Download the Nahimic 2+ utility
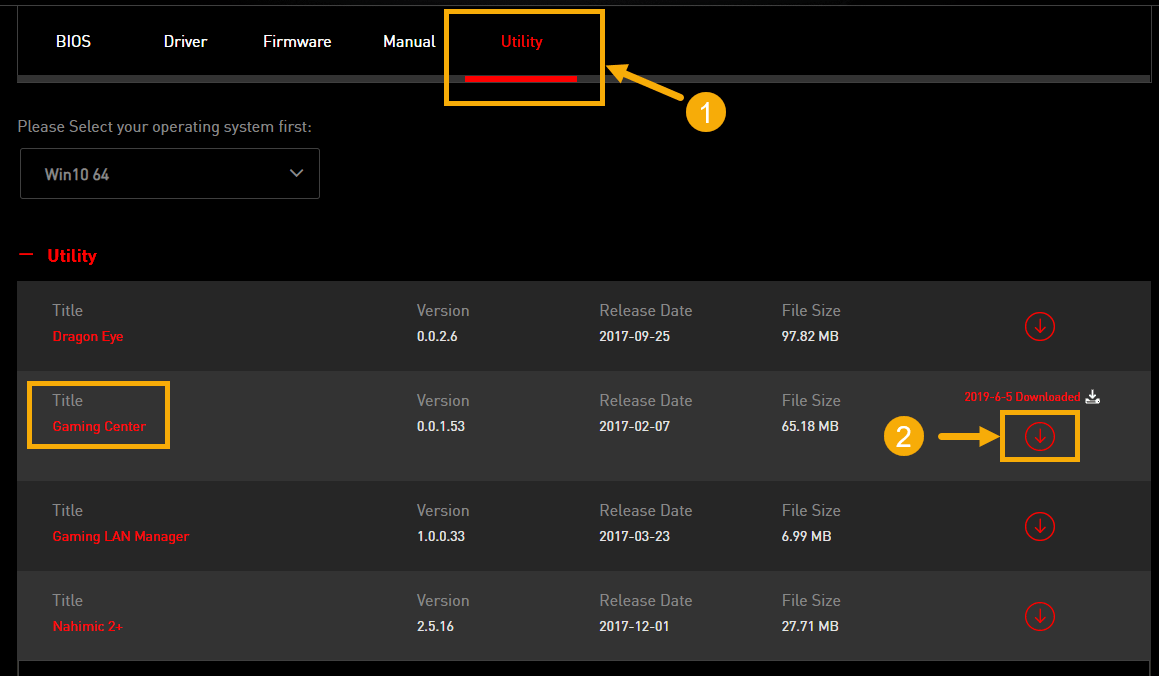 (1039, 616)
